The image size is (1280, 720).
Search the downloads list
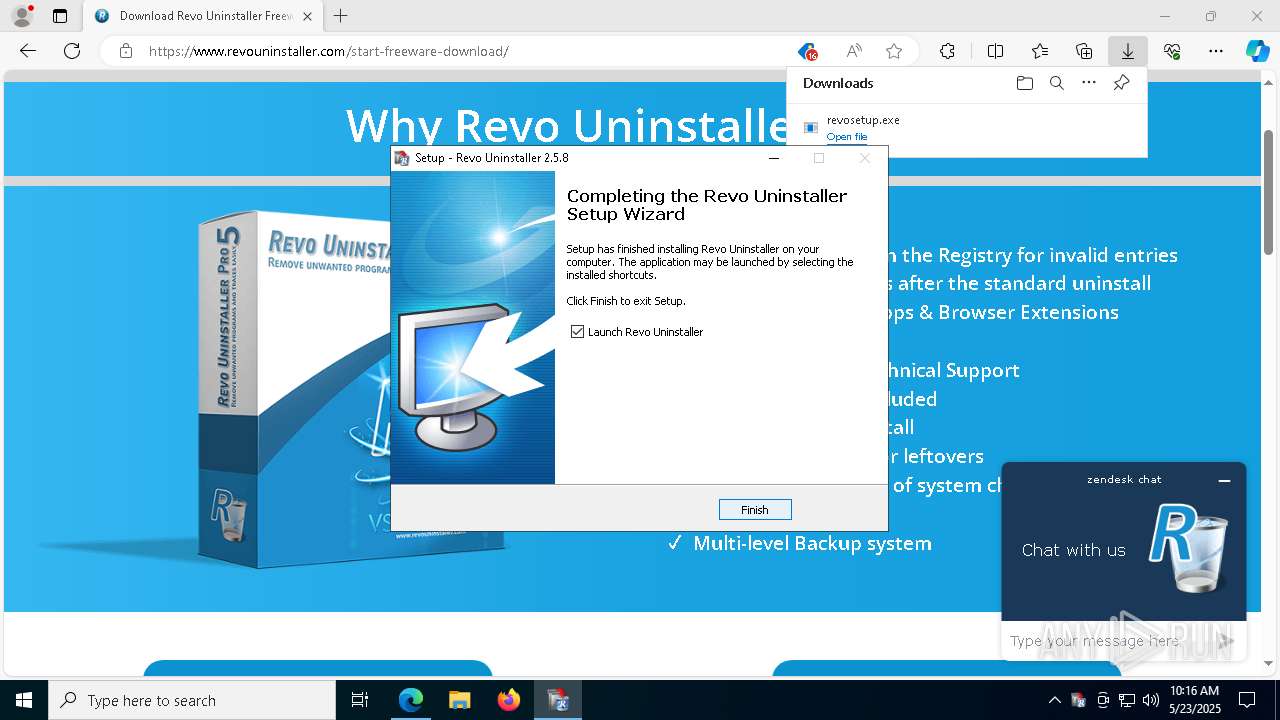(x=1056, y=83)
